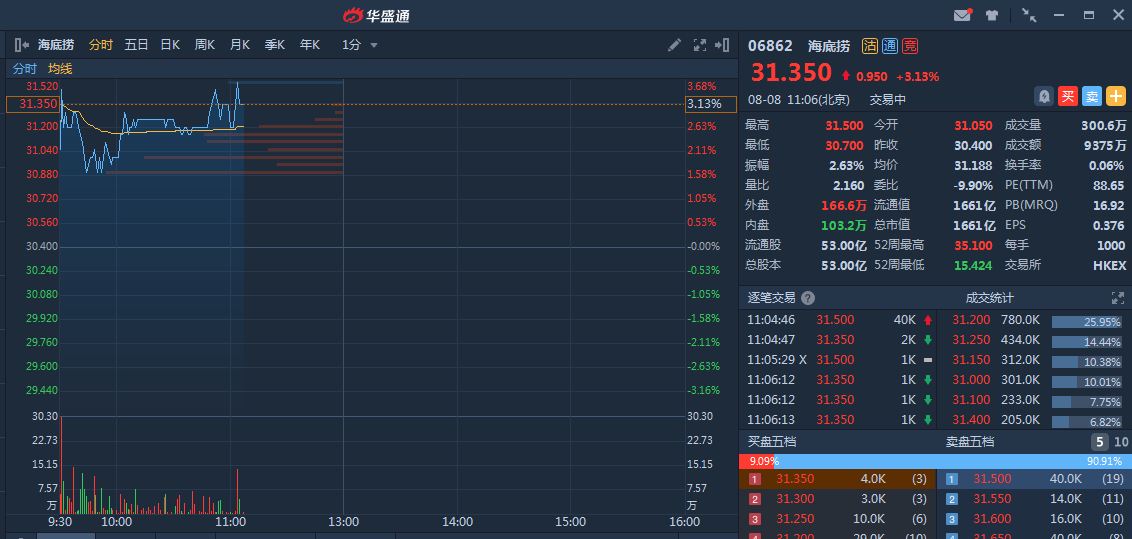Screen dimensions: 1132x539
Task: Expand the chart to fullscreen
Action: point(699,45)
